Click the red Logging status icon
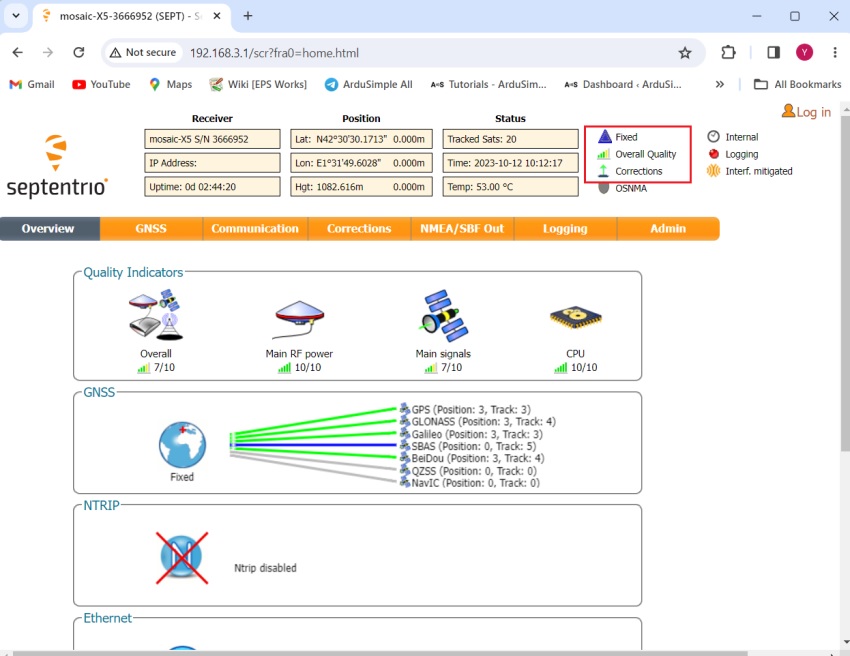This screenshot has height=656, width=850. [714, 154]
